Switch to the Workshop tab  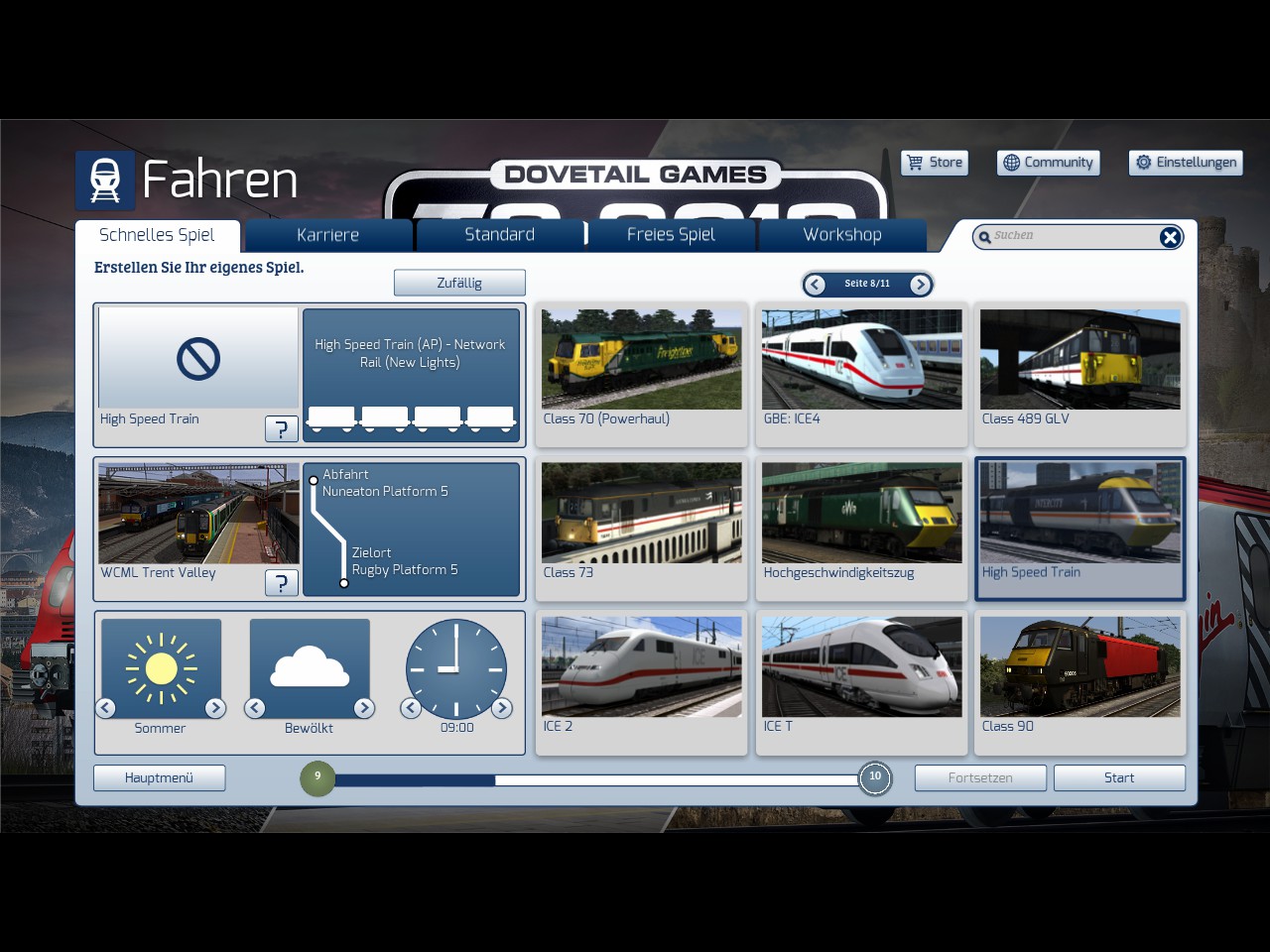[x=841, y=235]
